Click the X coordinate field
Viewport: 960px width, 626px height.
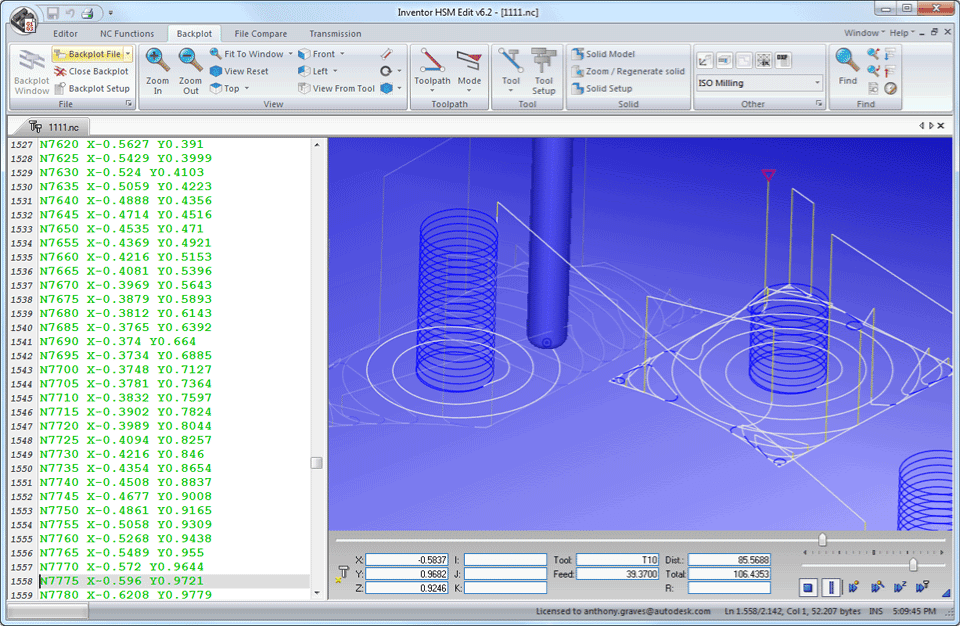(x=407, y=560)
